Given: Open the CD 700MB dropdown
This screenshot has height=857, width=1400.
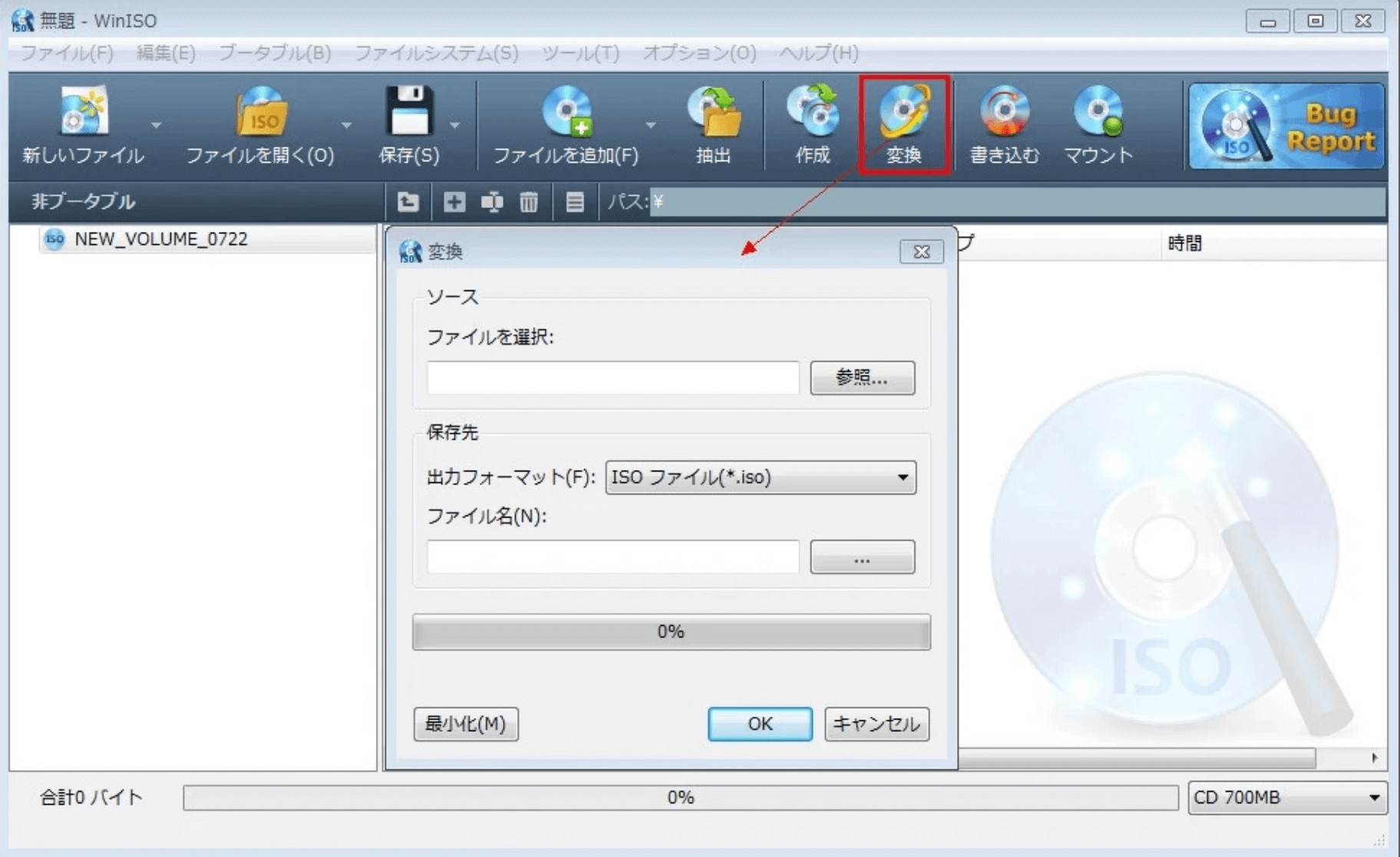Looking at the screenshot, I should tap(1287, 797).
